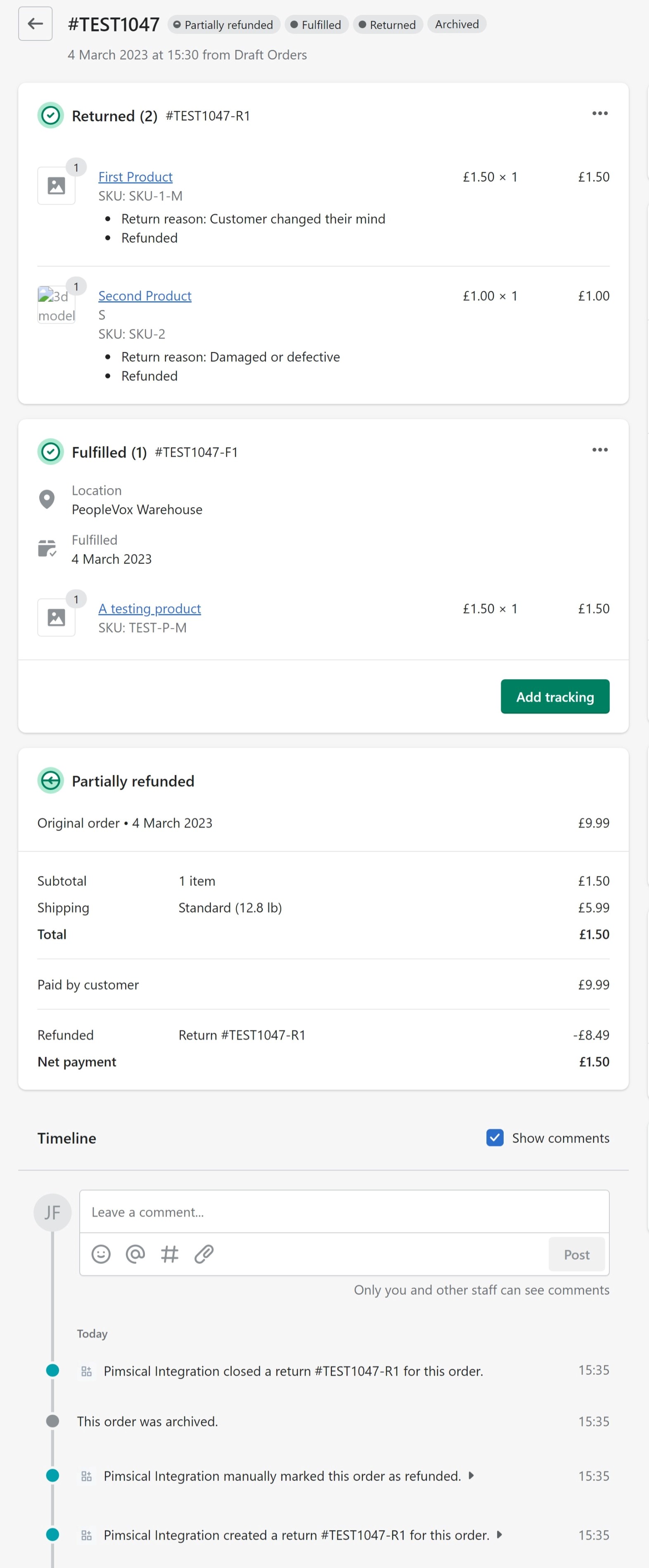Click the green Returned status checkmark icon
The image size is (649, 1568).
click(x=50, y=115)
